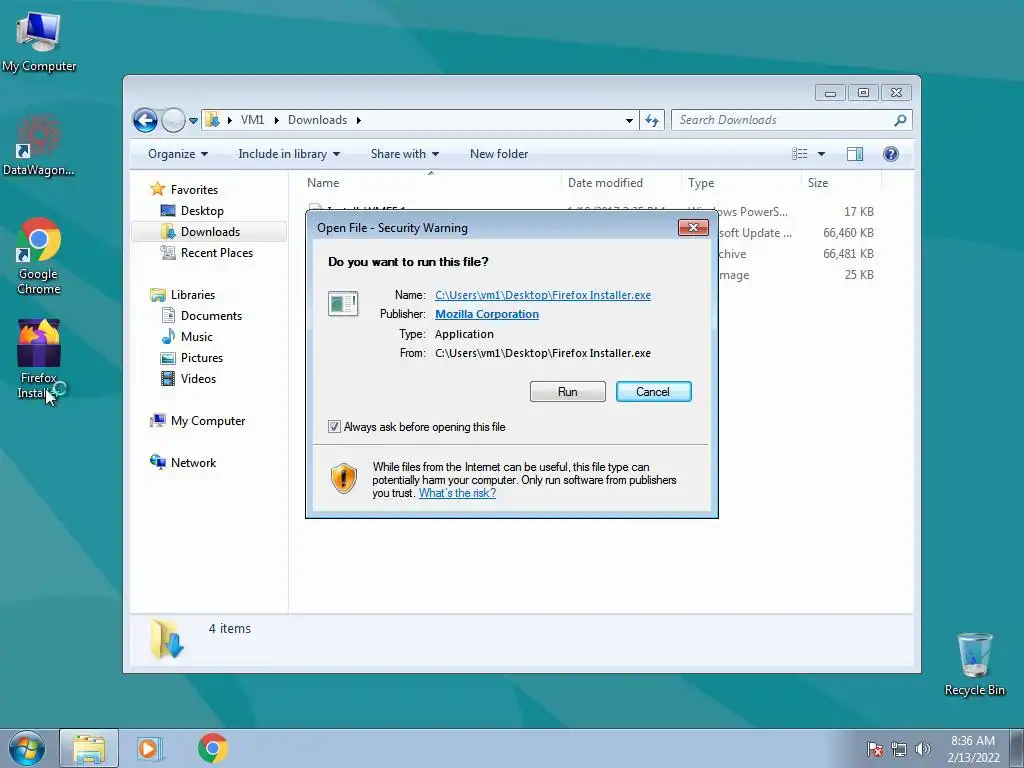The image size is (1024, 768).
Task: Click the security shield warning icon
Action: click(344, 479)
